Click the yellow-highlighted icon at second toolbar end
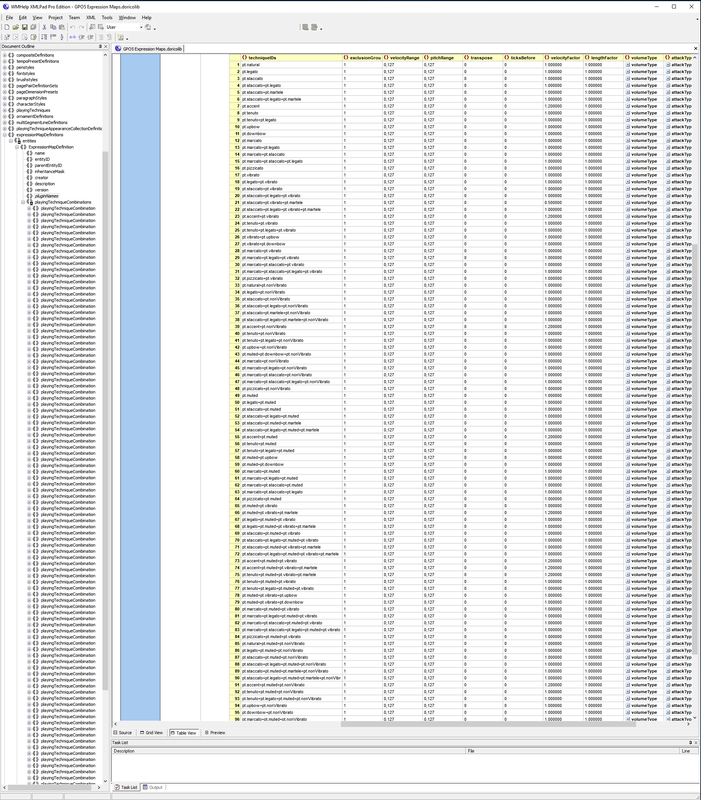The image size is (701, 800). pyautogui.click(x=121, y=37)
